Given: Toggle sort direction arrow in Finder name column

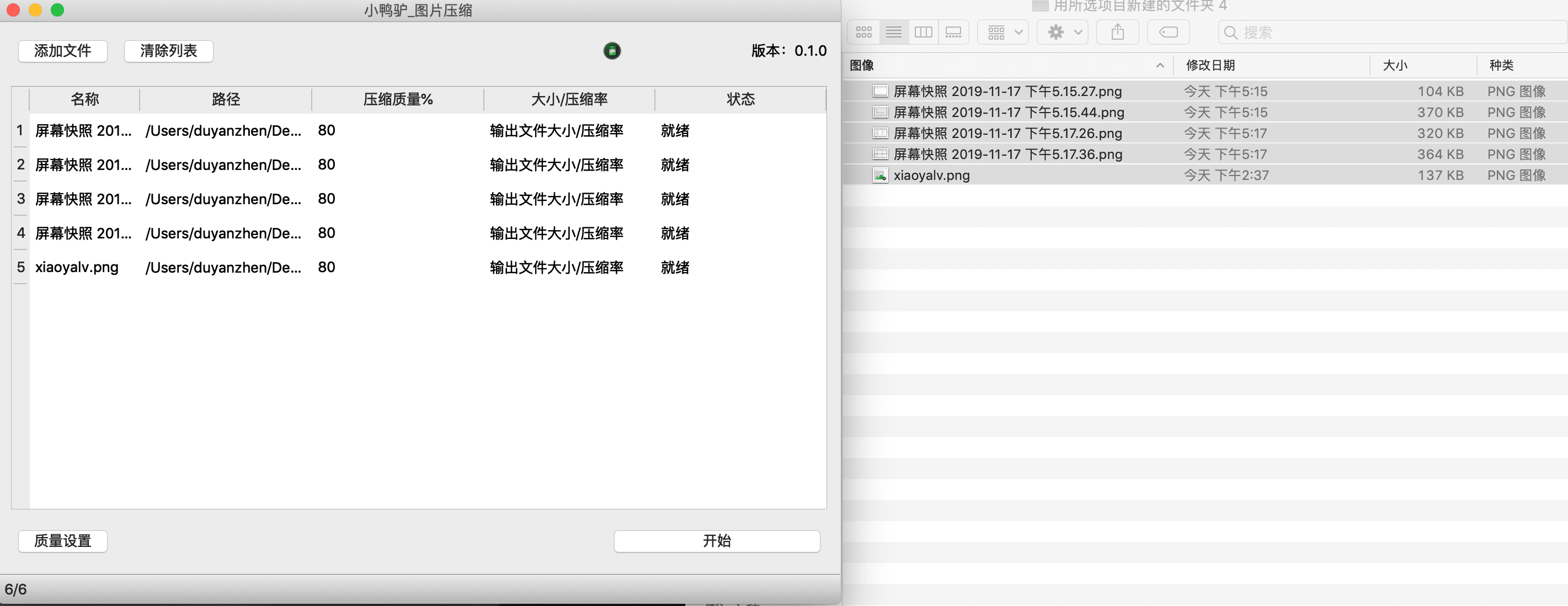Looking at the screenshot, I should [1160, 65].
